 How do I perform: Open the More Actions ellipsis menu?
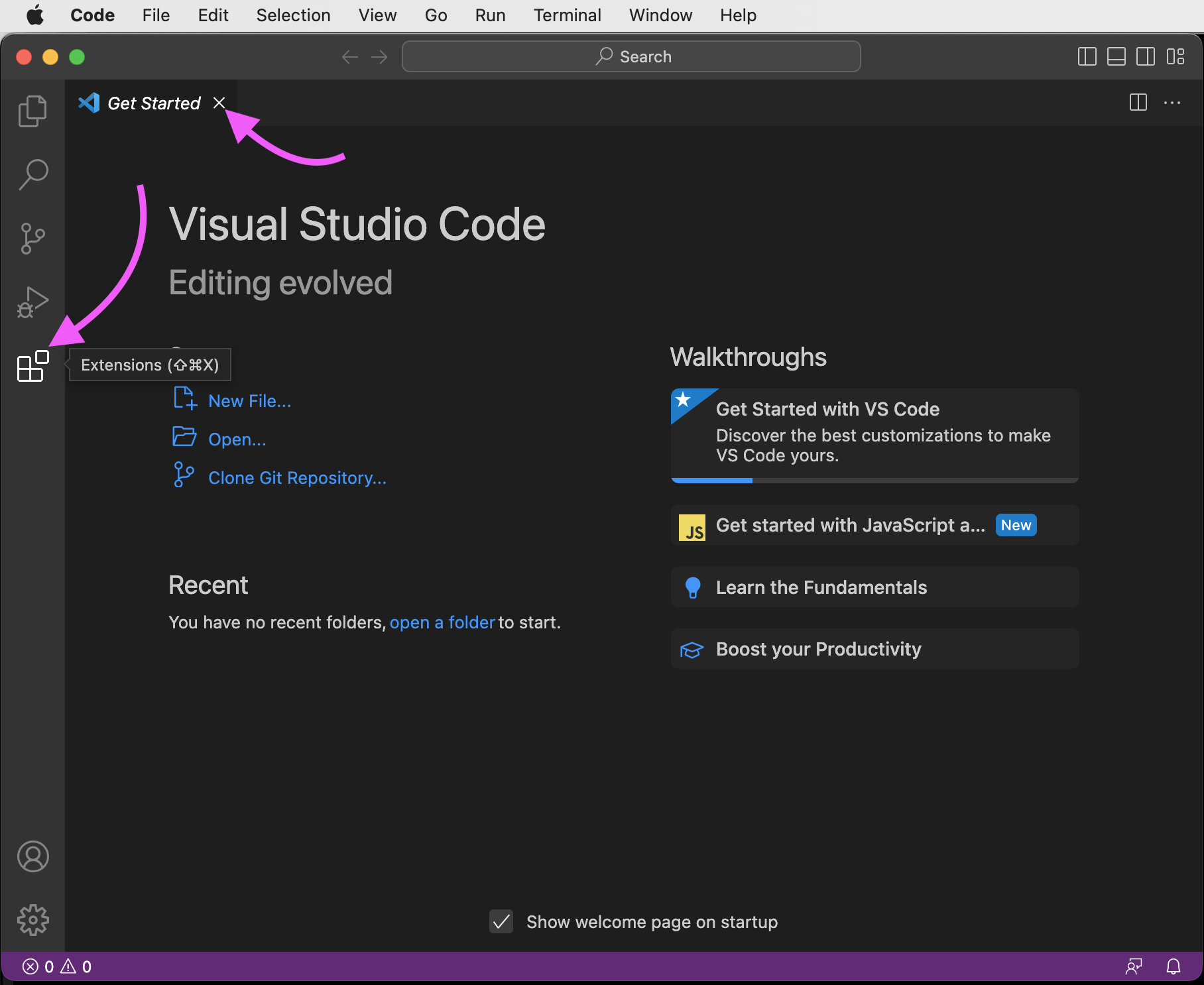(x=1172, y=103)
